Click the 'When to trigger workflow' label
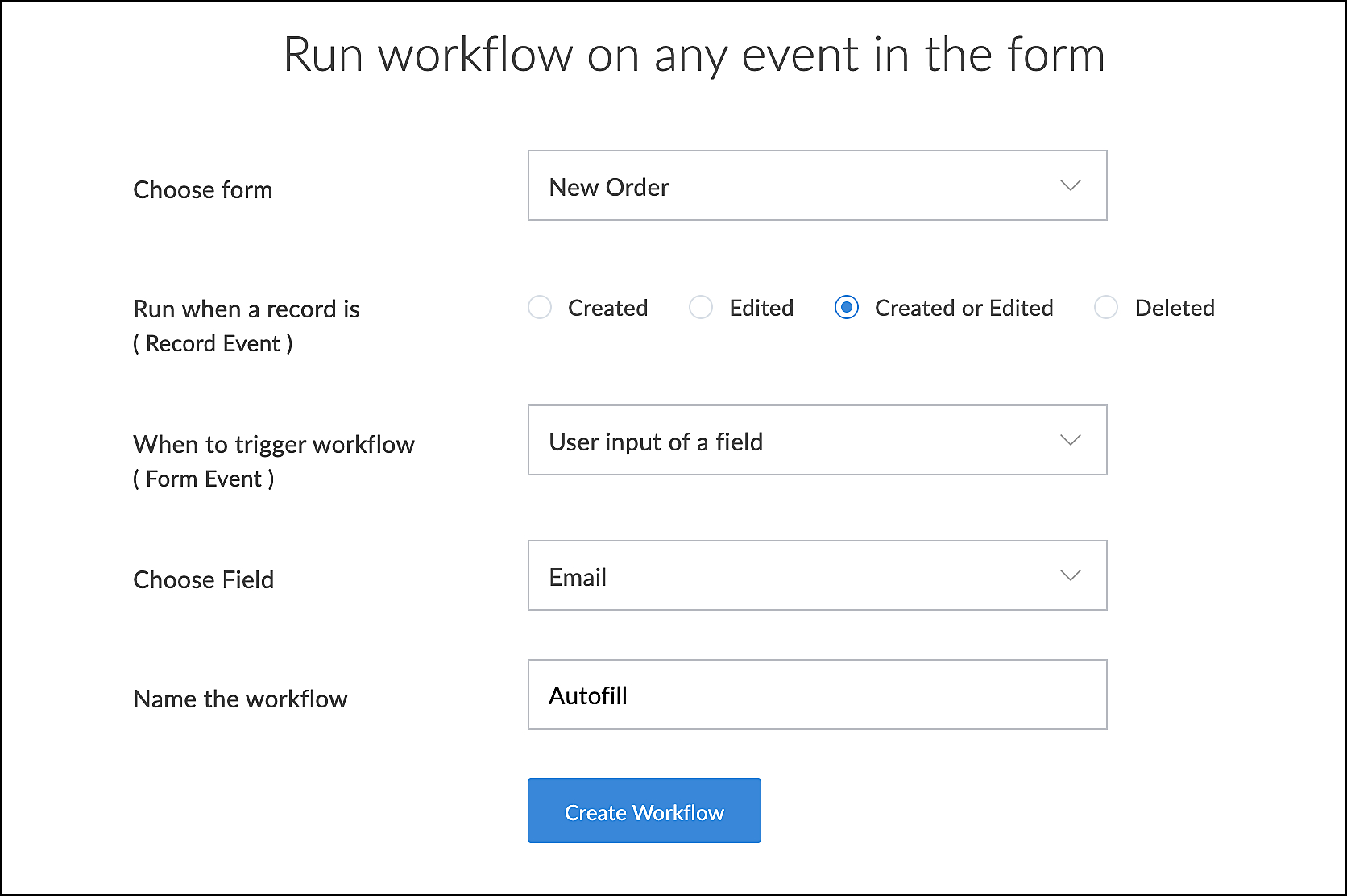Image resolution: width=1347 pixels, height=896 pixels. point(274,445)
